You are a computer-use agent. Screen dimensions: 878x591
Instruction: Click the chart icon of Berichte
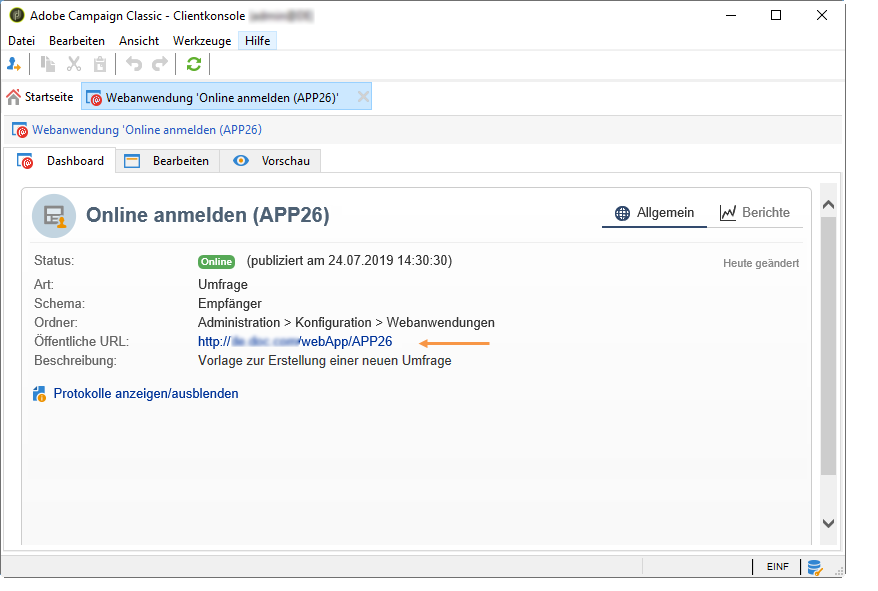point(727,213)
